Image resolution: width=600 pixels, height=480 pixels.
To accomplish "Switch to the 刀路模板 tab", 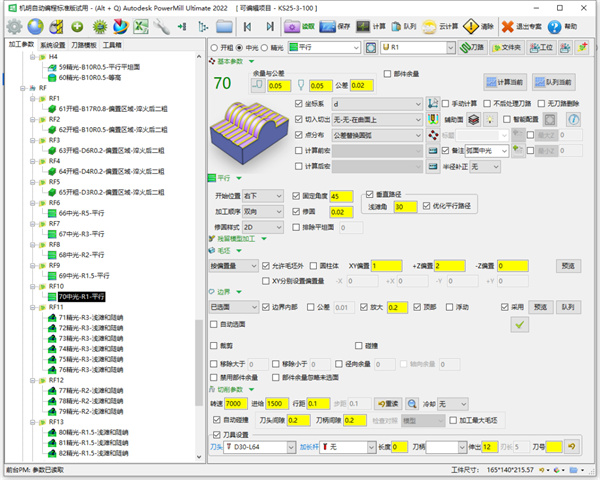I will [x=84, y=45].
